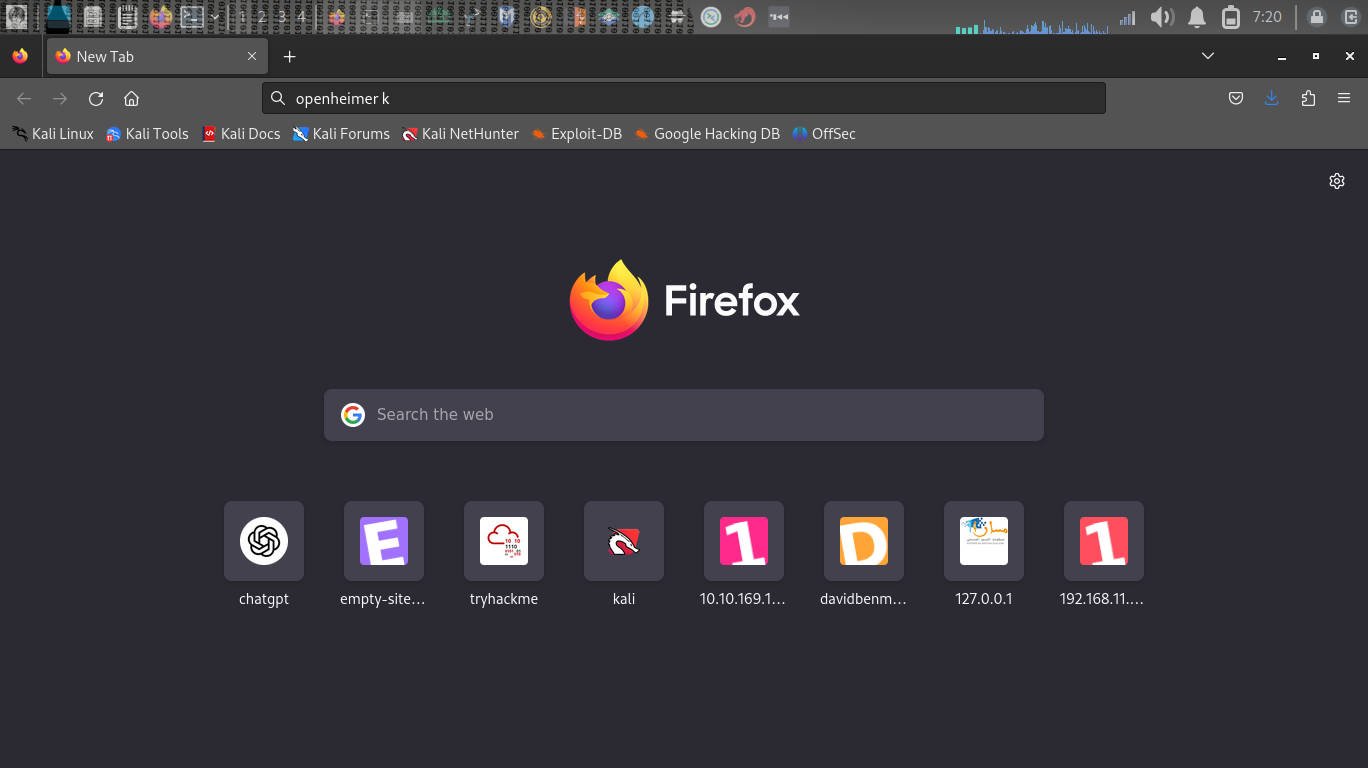Reload the current page

click(96, 98)
